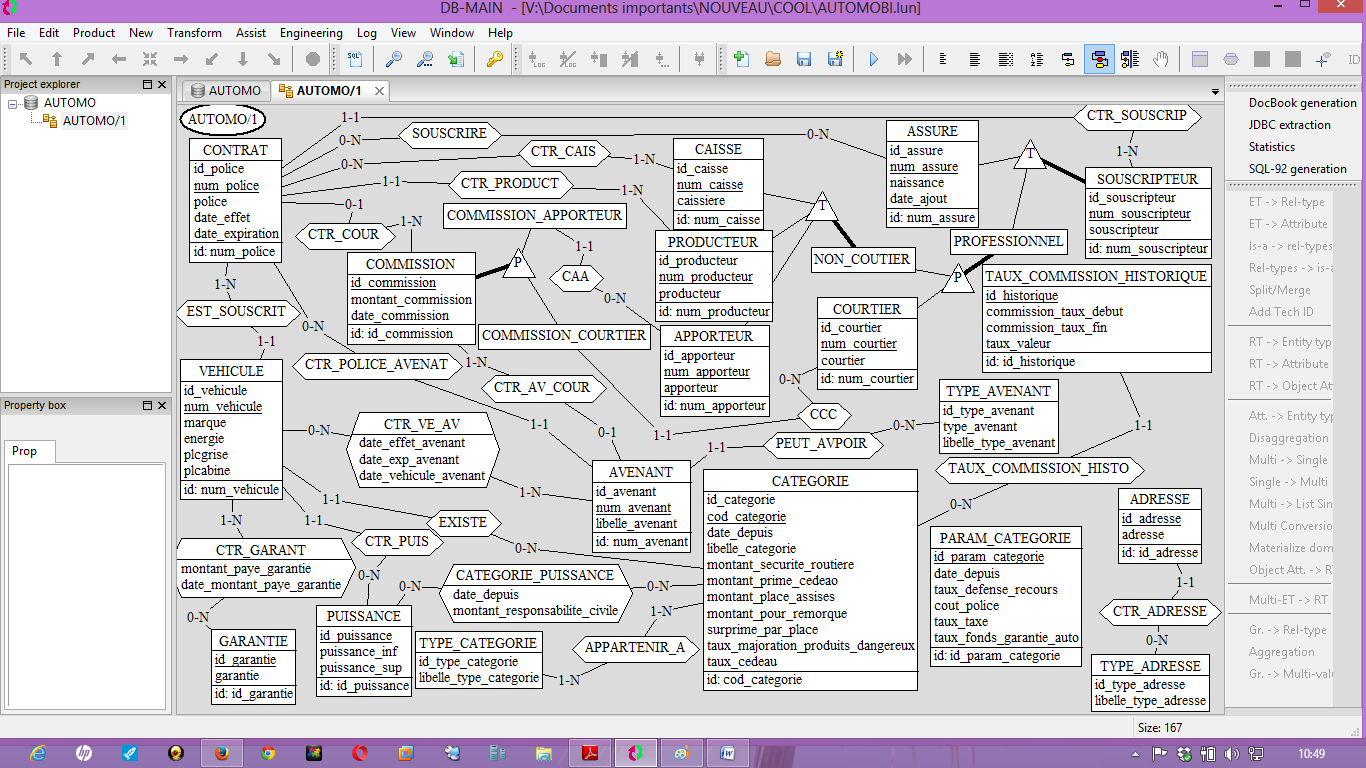Open the Product menu
The height and width of the screenshot is (768, 1366).
[x=94, y=33]
